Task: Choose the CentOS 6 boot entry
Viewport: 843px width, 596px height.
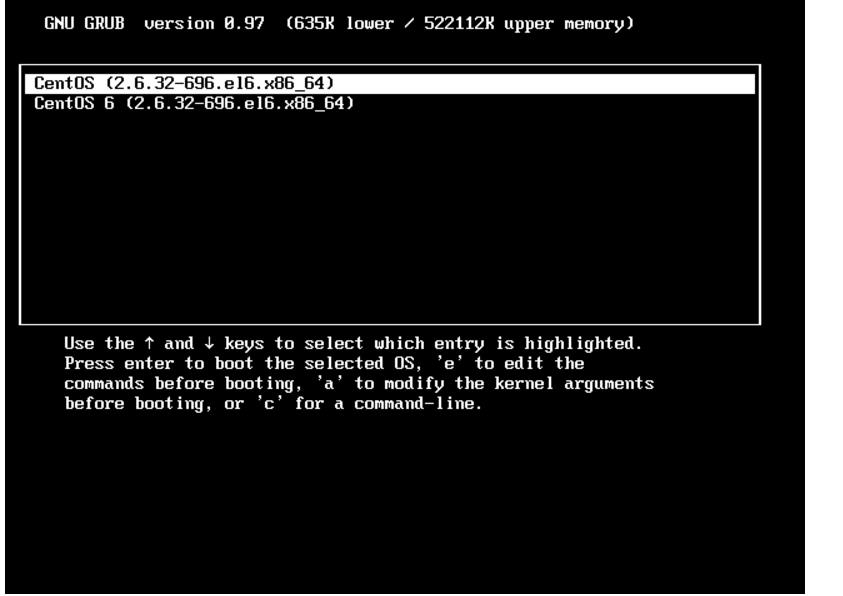Action: pos(194,103)
